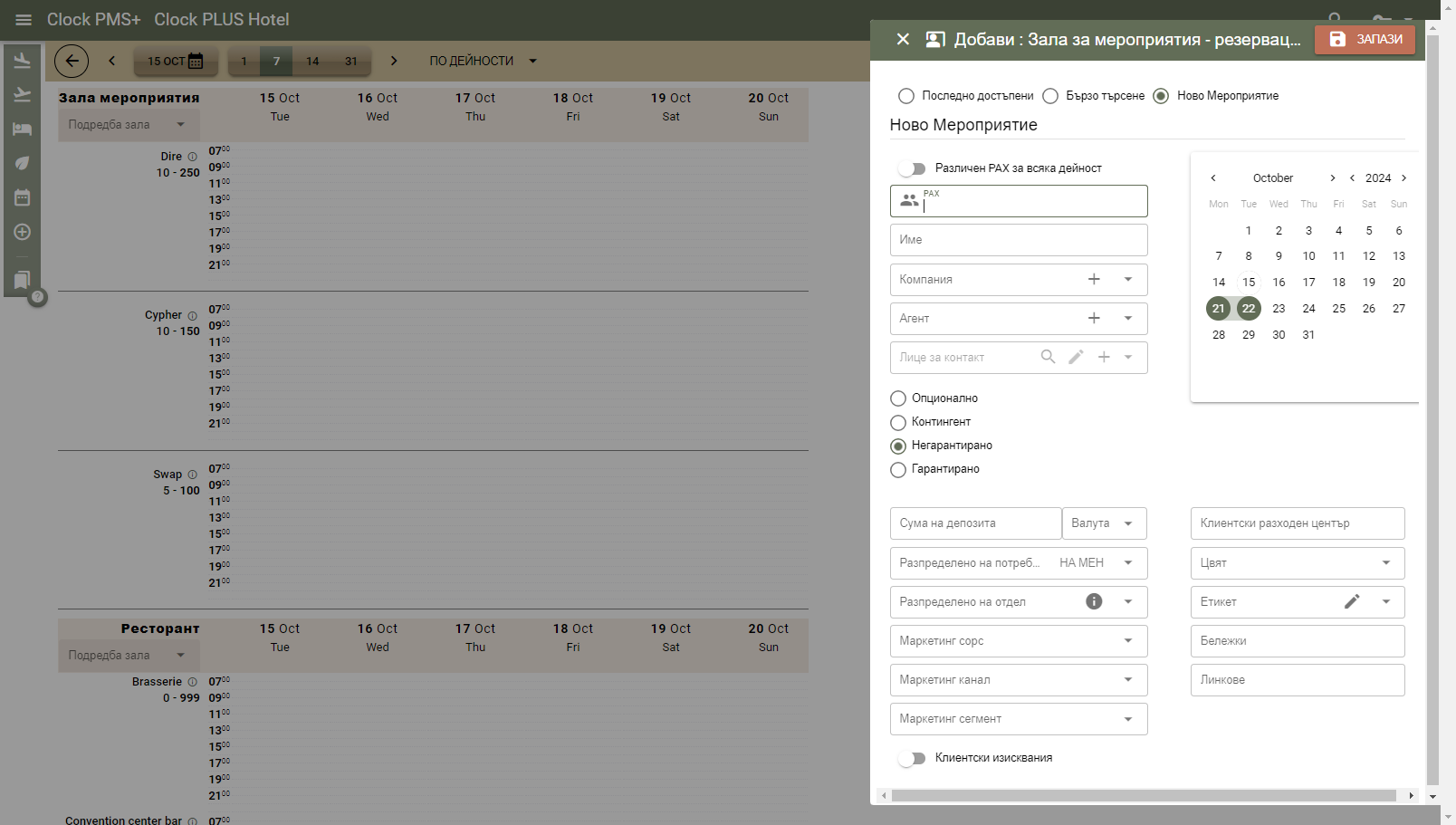Expand the Компания dropdown arrow

click(1128, 279)
